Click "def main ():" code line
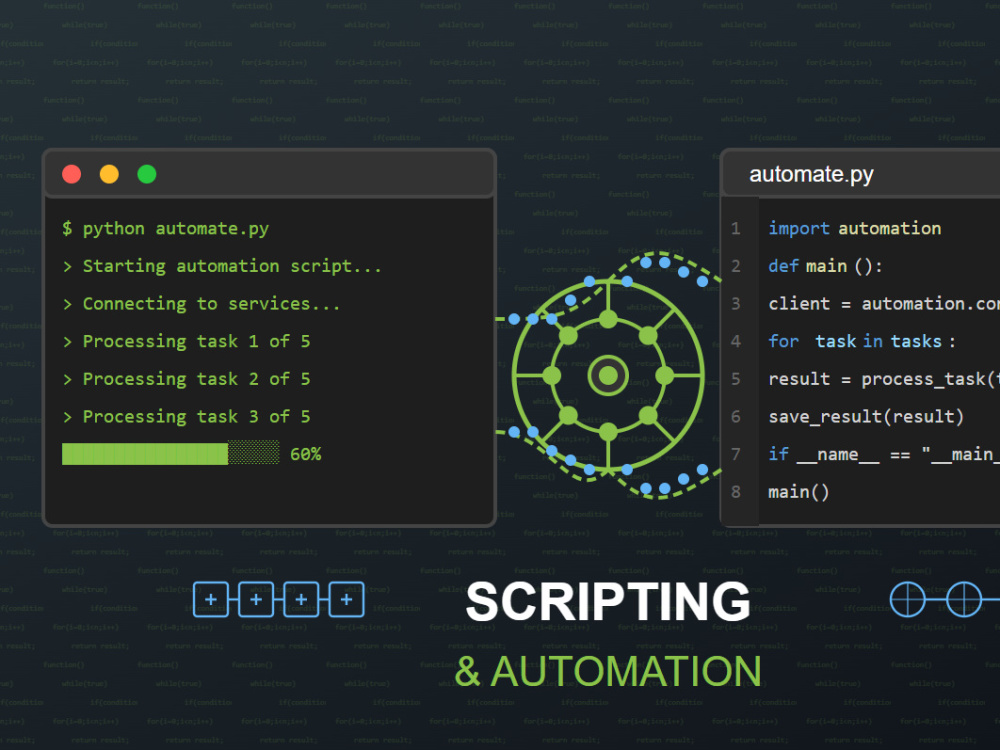This screenshot has width=1000, height=750. click(825, 267)
